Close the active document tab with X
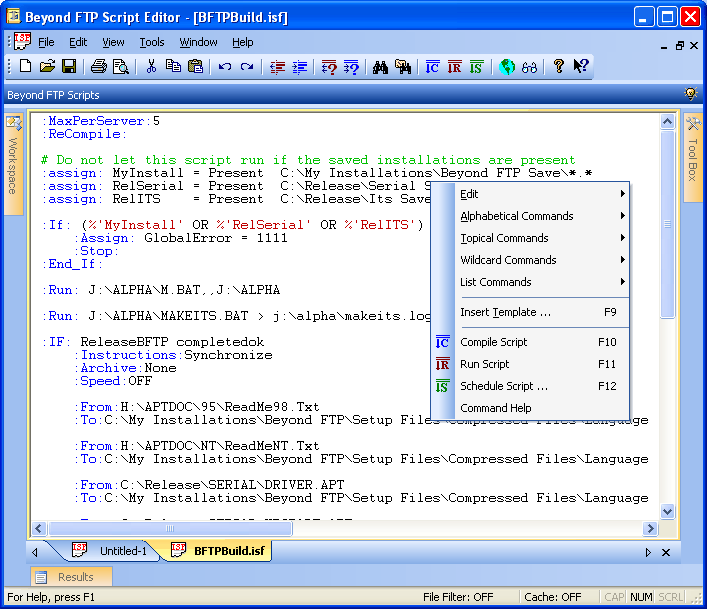 point(666,552)
